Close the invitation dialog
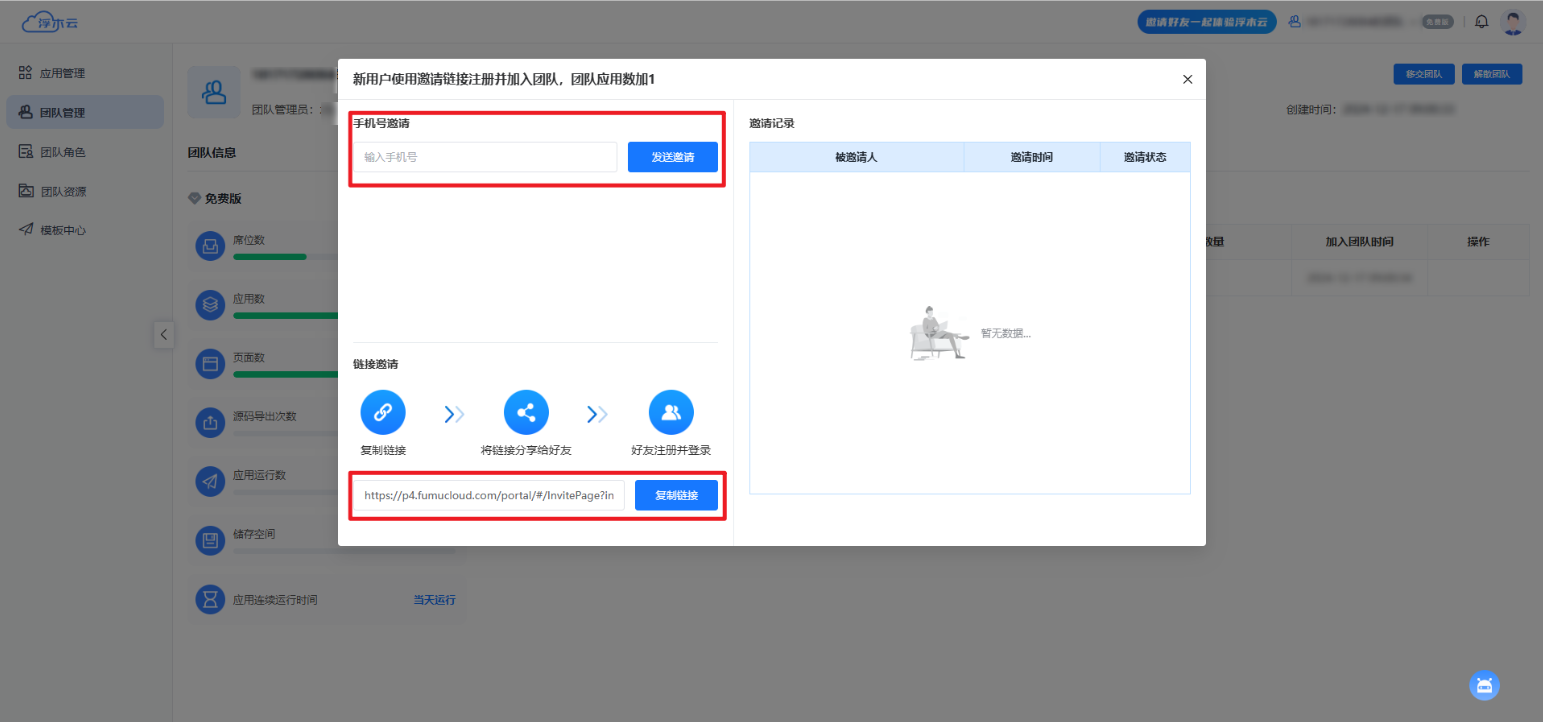The height and width of the screenshot is (722, 1543). pyautogui.click(x=1187, y=79)
